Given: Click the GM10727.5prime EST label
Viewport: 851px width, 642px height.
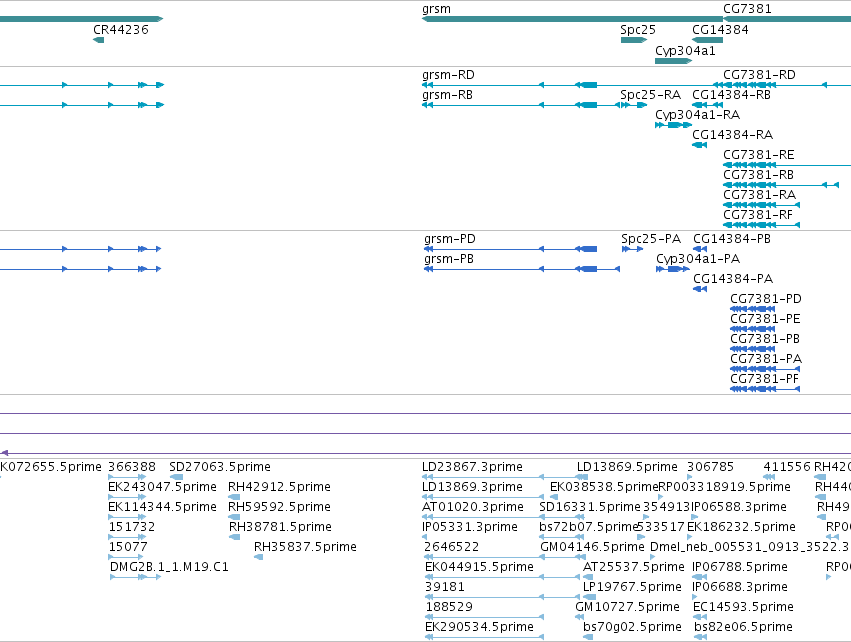Looking at the screenshot, I should pos(627,608).
